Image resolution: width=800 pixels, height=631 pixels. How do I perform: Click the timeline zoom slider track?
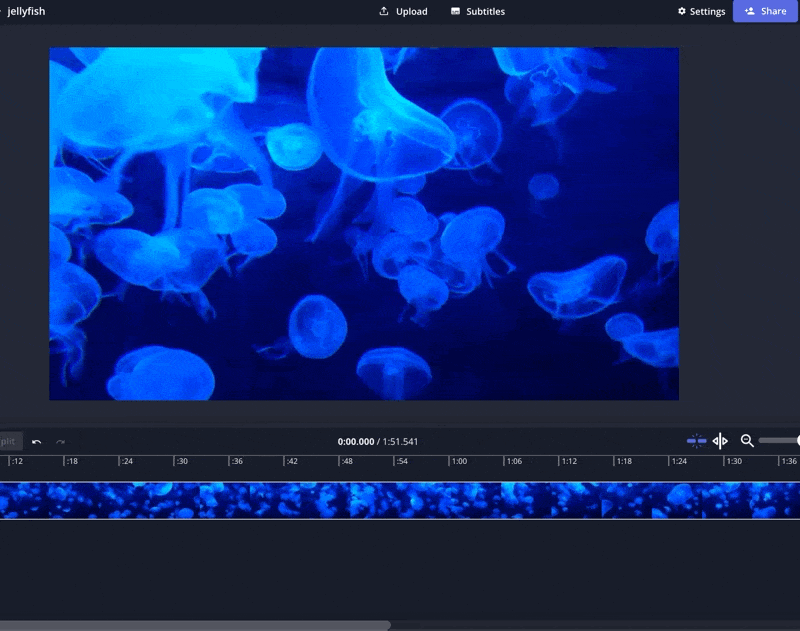click(x=778, y=441)
